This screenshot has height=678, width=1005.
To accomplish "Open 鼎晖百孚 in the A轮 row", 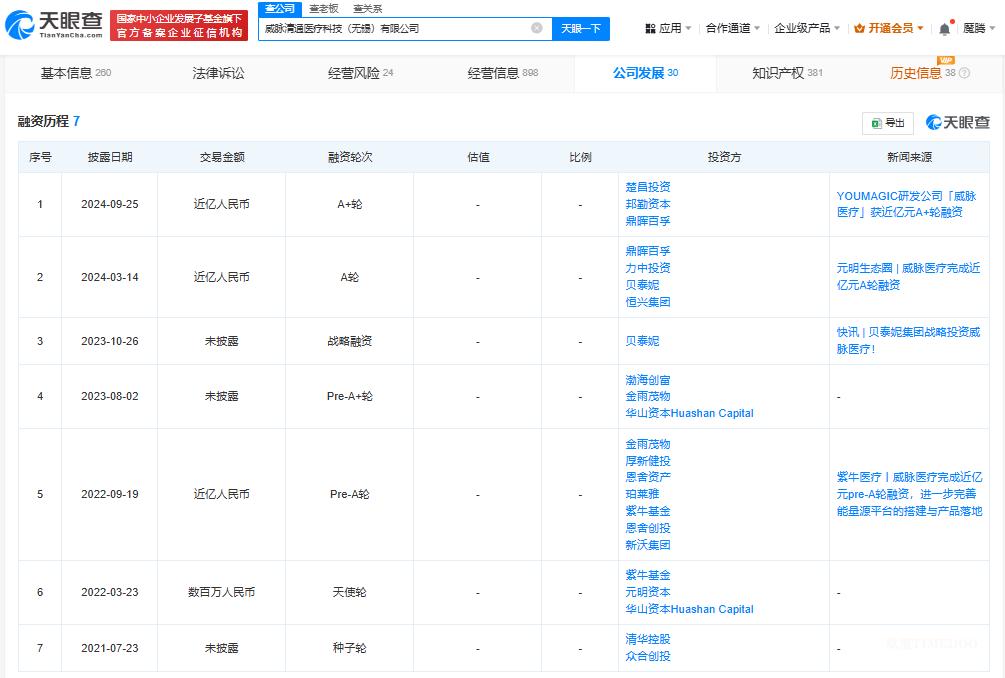I will (648, 251).
